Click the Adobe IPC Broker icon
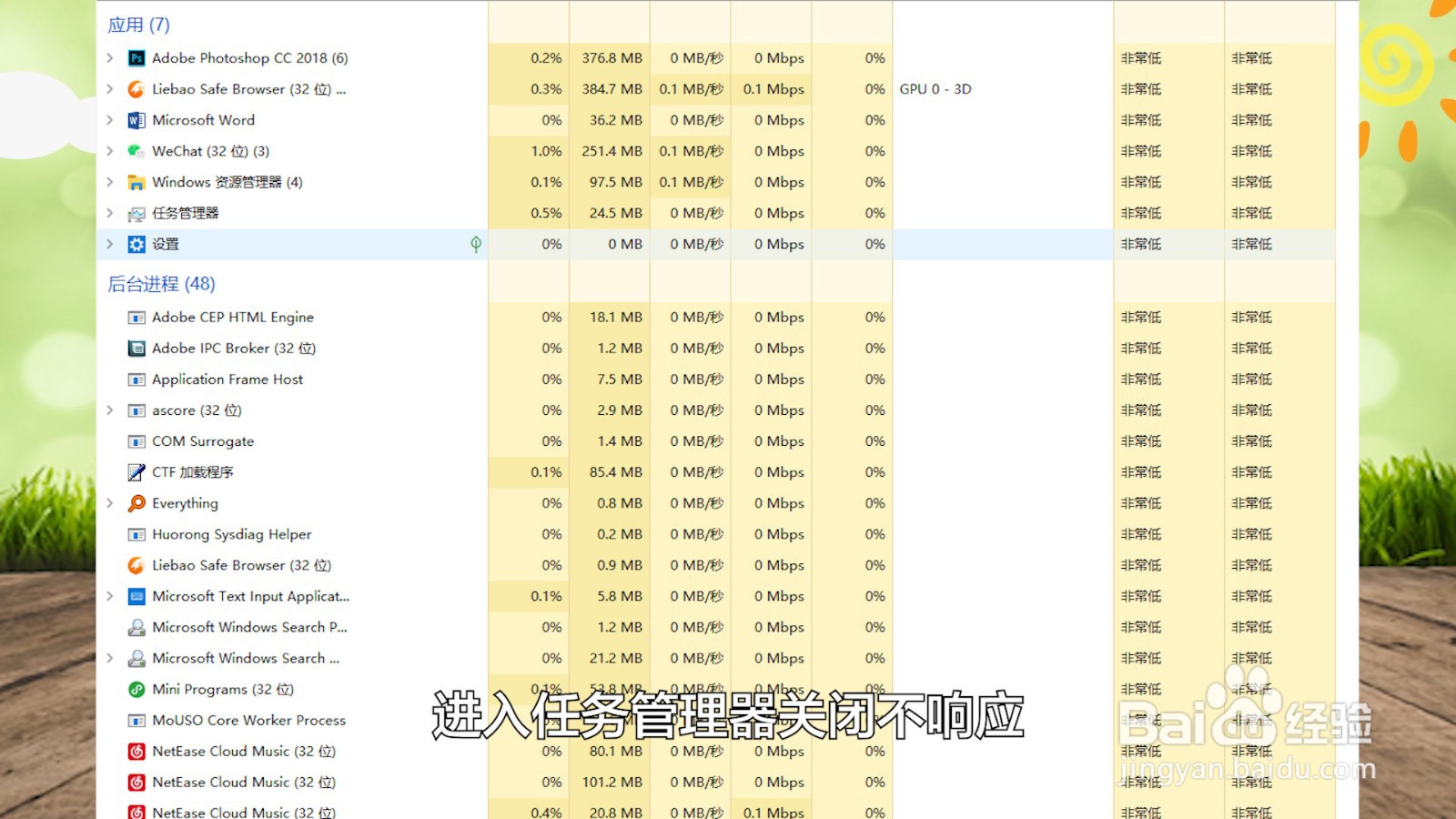 coord(136,349)
